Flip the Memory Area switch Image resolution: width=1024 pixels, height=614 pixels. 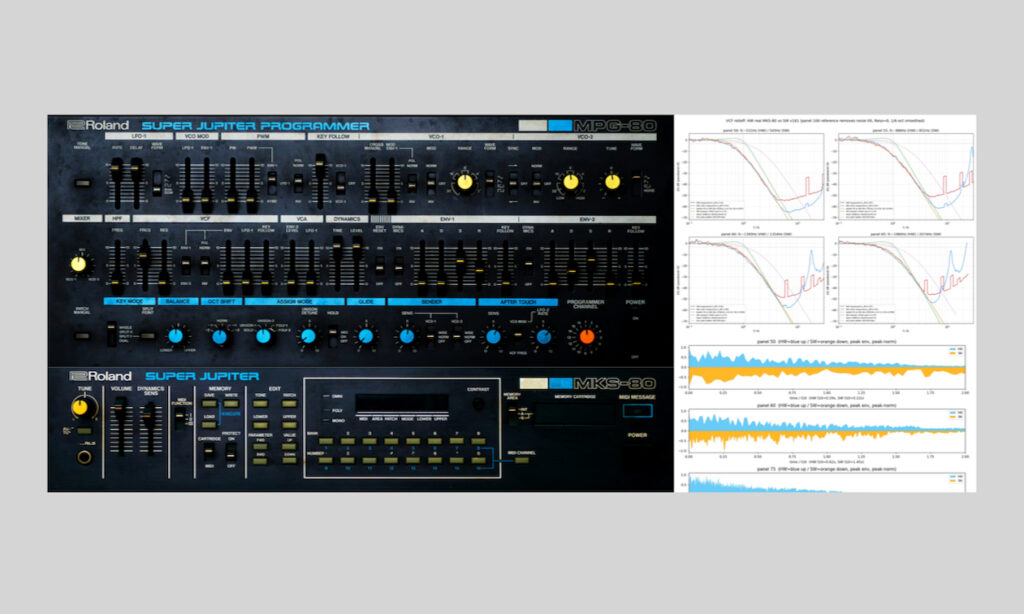(513, 414)
